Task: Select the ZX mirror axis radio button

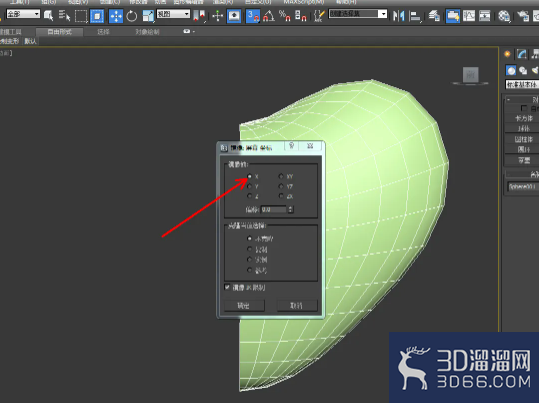Action: [x=281, y=196]
